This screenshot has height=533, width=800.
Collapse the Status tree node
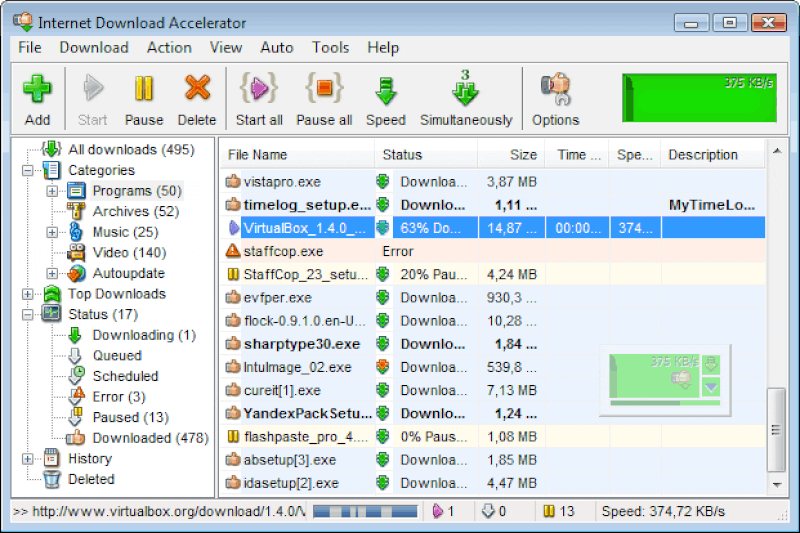tap(28, 314)
